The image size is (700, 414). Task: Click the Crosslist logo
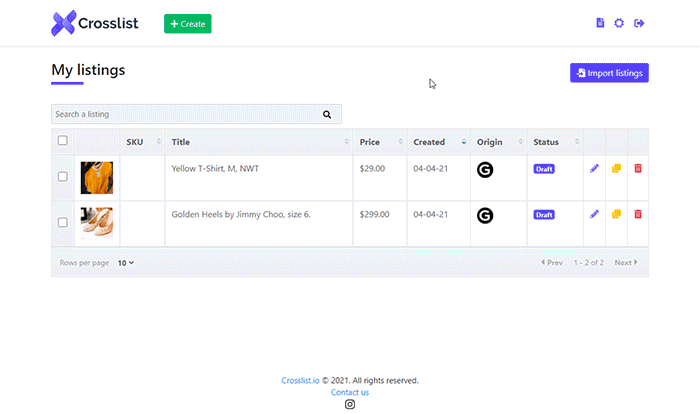[x=95, y=23]
